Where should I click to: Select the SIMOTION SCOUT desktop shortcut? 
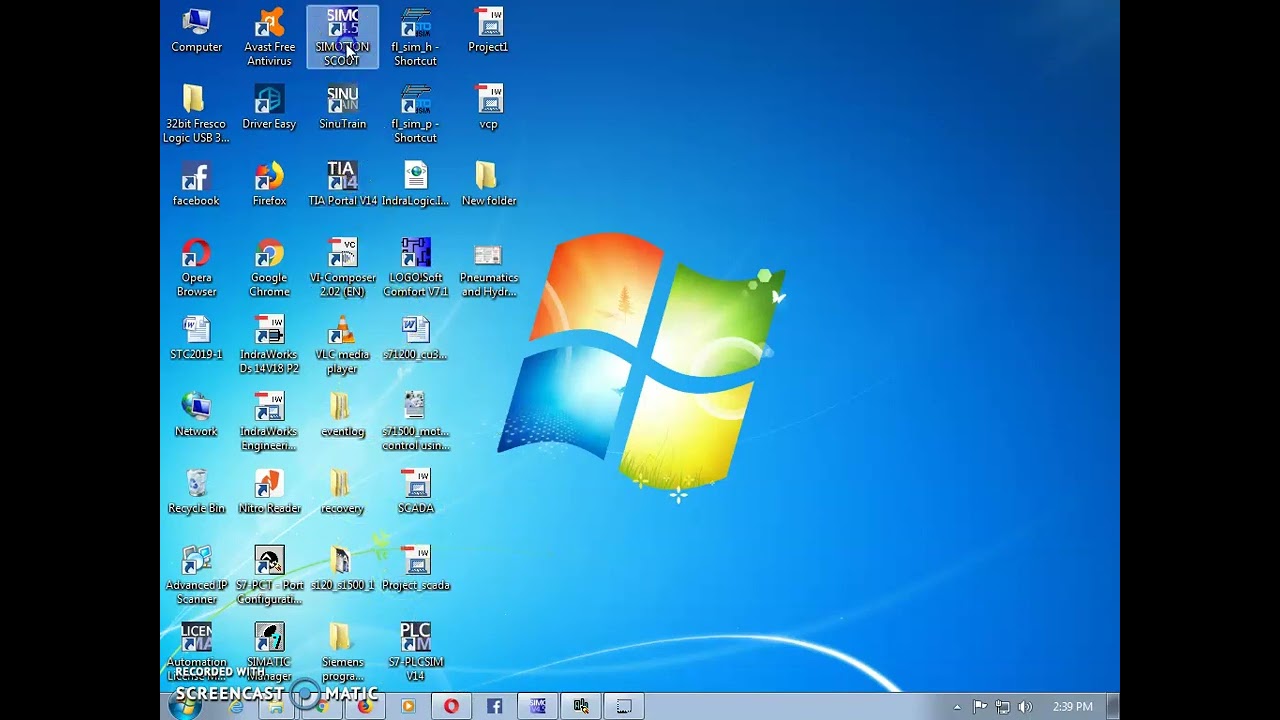pyautogui.click(x=342, y=37)
